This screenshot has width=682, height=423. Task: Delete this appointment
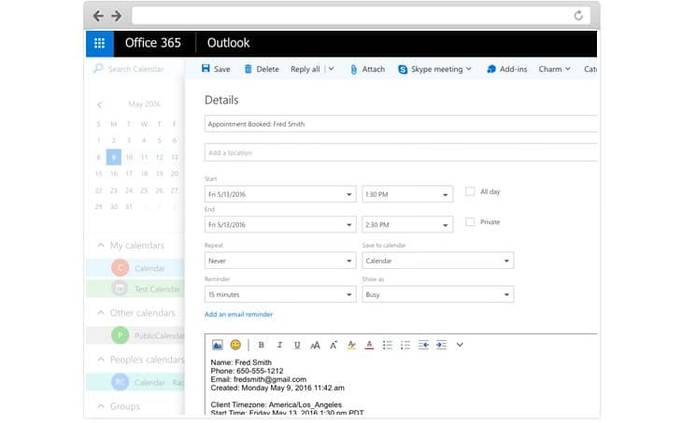pos(262,69)
